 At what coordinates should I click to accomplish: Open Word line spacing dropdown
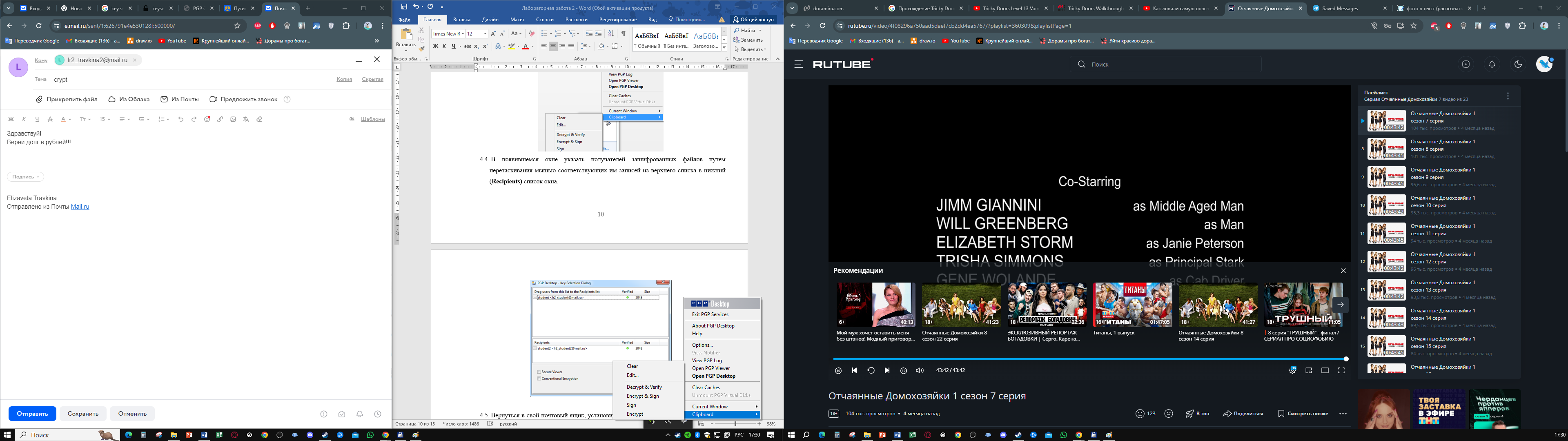[x=586, y=46]
